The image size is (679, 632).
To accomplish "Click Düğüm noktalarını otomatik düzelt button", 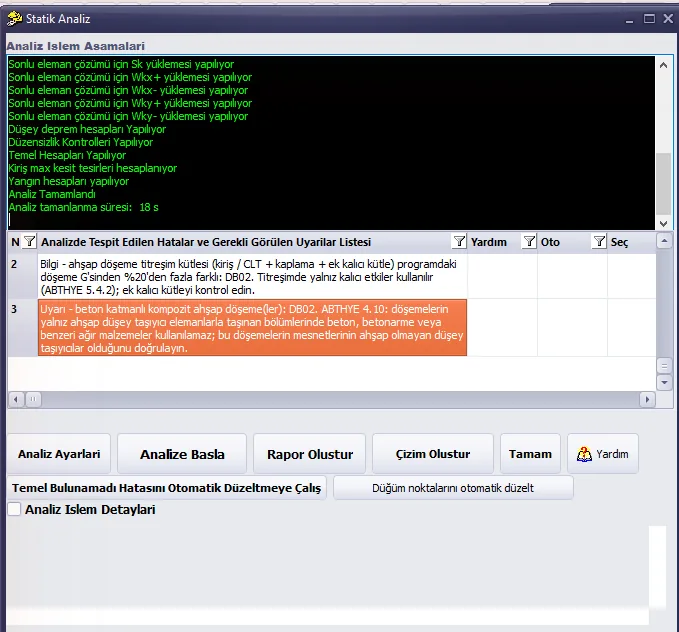I will point(453,488).
